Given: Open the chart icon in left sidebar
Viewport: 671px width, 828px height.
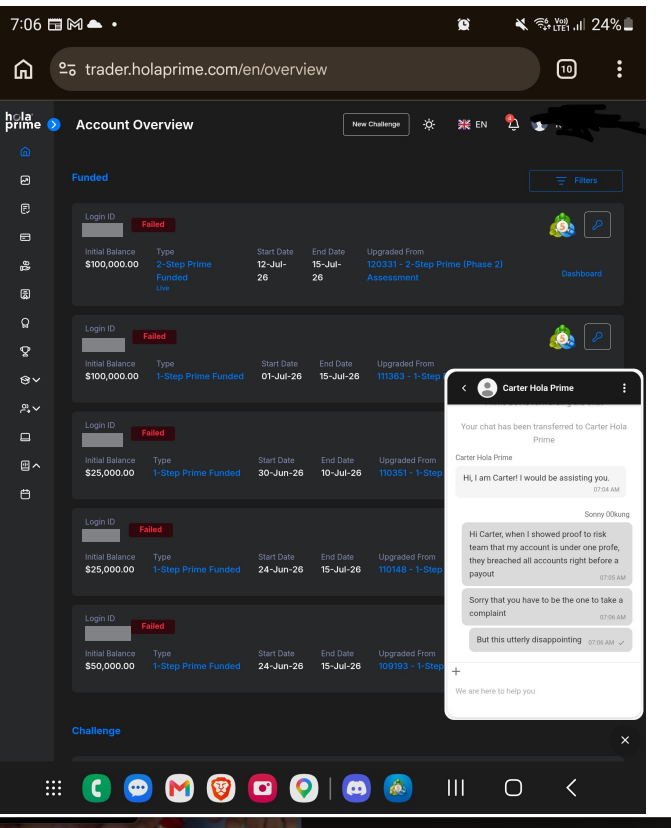Looking at the screenshot, I should [x=25, y=181].
